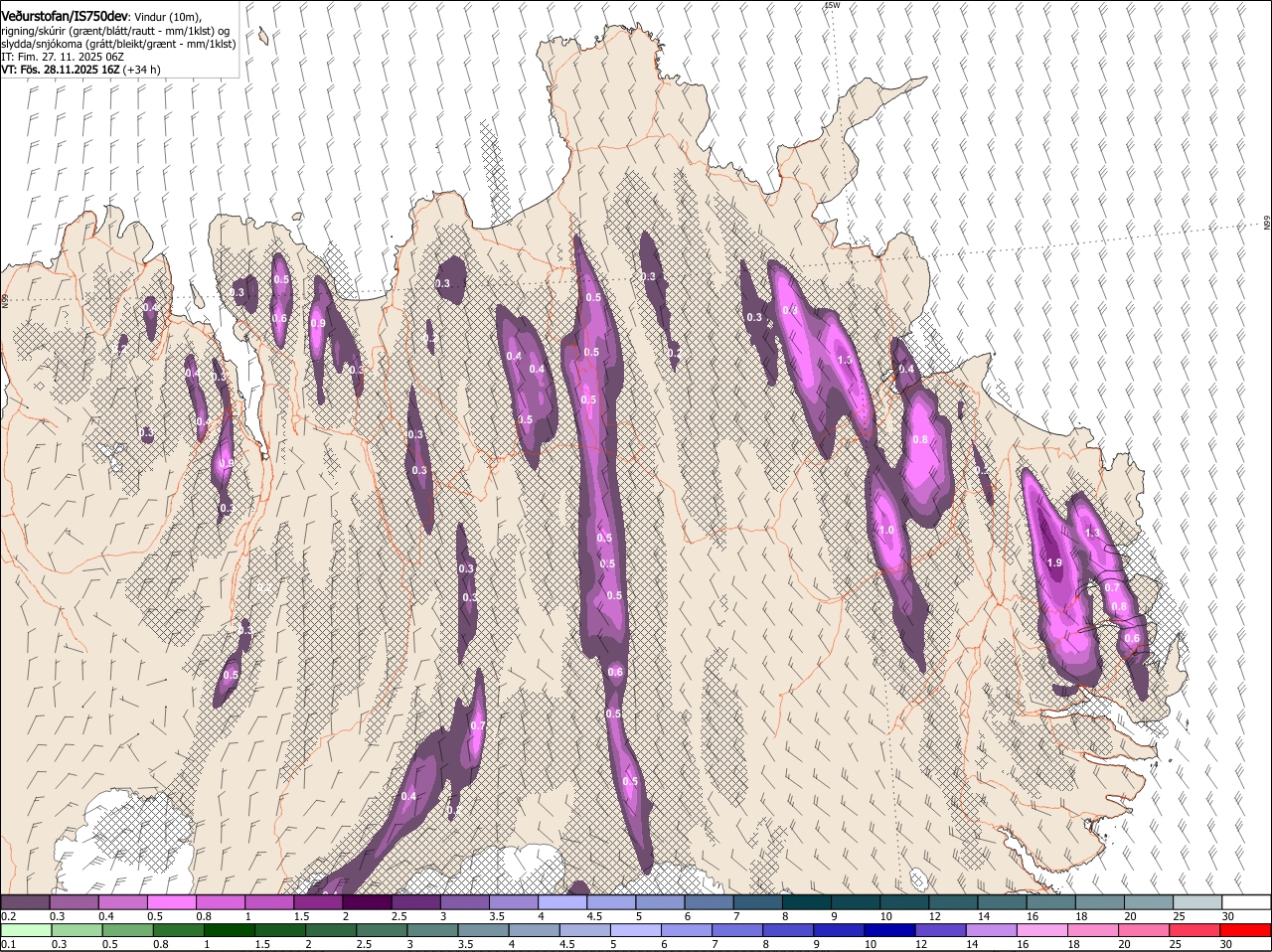Pick the lower-row swatch labeled 2.5
Image resolution: width=1272 pixels, height=952 pixels.
[381, 930]
